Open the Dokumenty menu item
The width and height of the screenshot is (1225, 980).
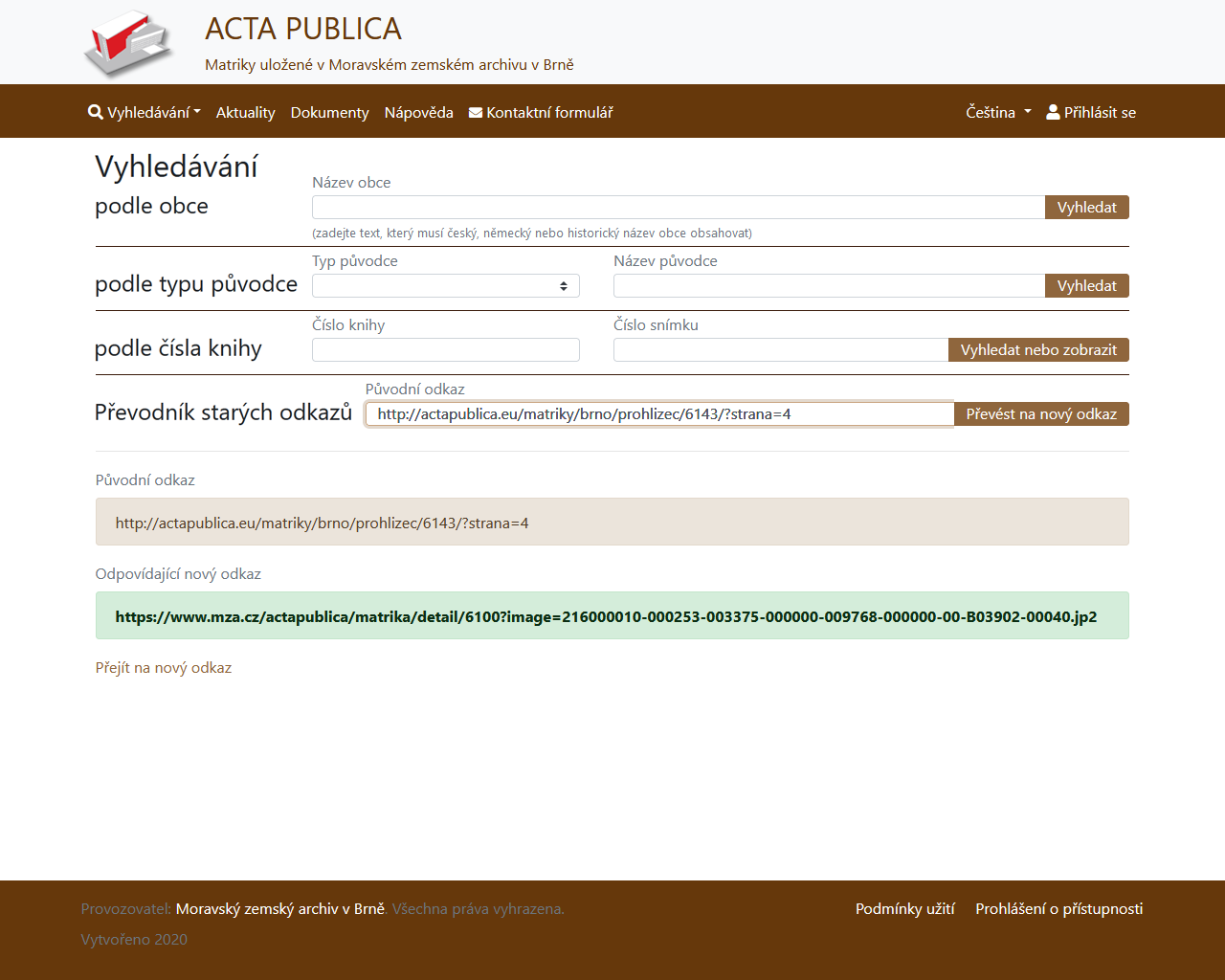click(x=329, y=112)
